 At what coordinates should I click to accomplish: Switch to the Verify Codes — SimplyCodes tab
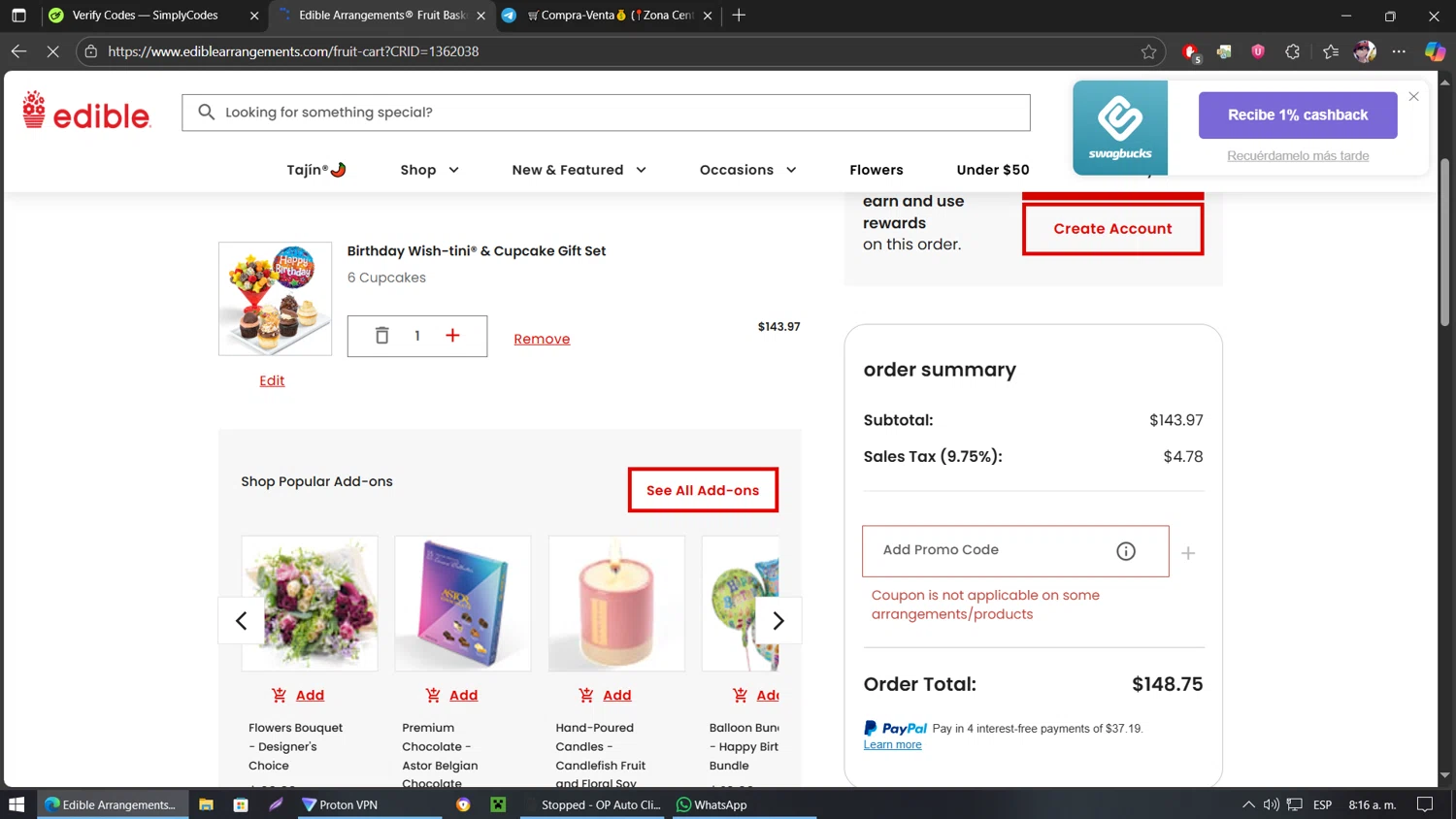click(x=146, y=16)
